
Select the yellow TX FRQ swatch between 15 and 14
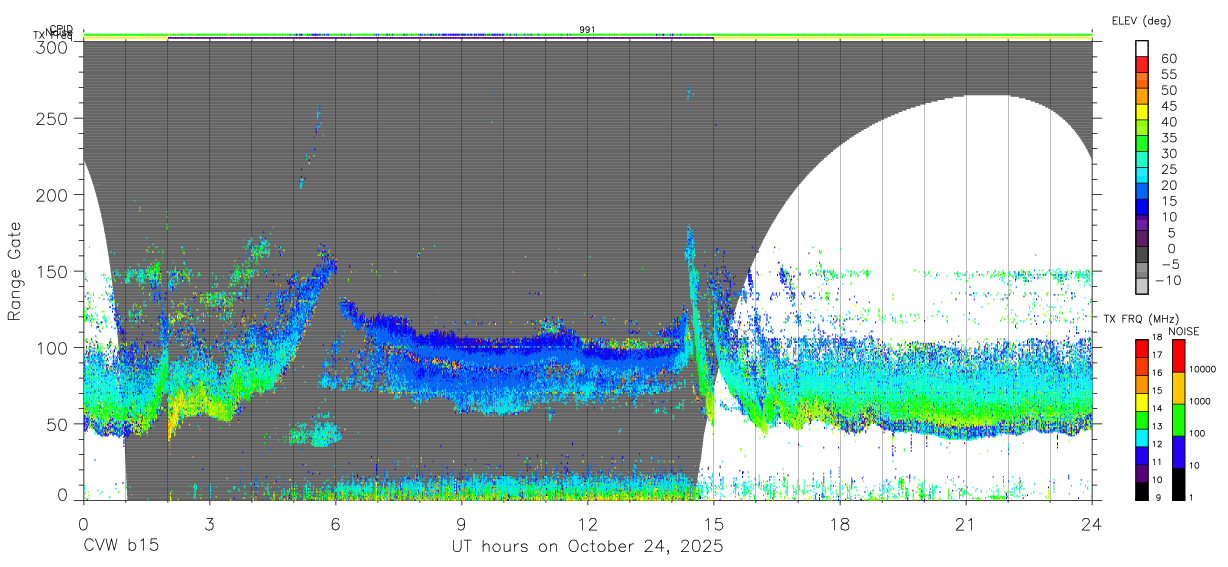coord(1142,401)
